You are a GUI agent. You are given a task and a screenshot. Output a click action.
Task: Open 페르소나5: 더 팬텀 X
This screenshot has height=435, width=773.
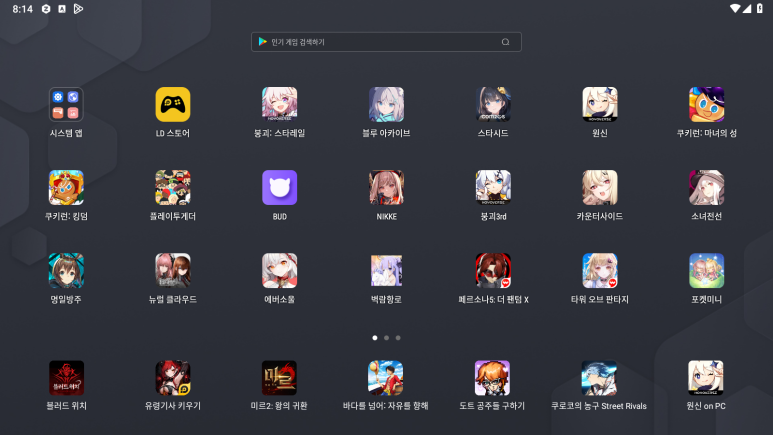coord(493,270)
